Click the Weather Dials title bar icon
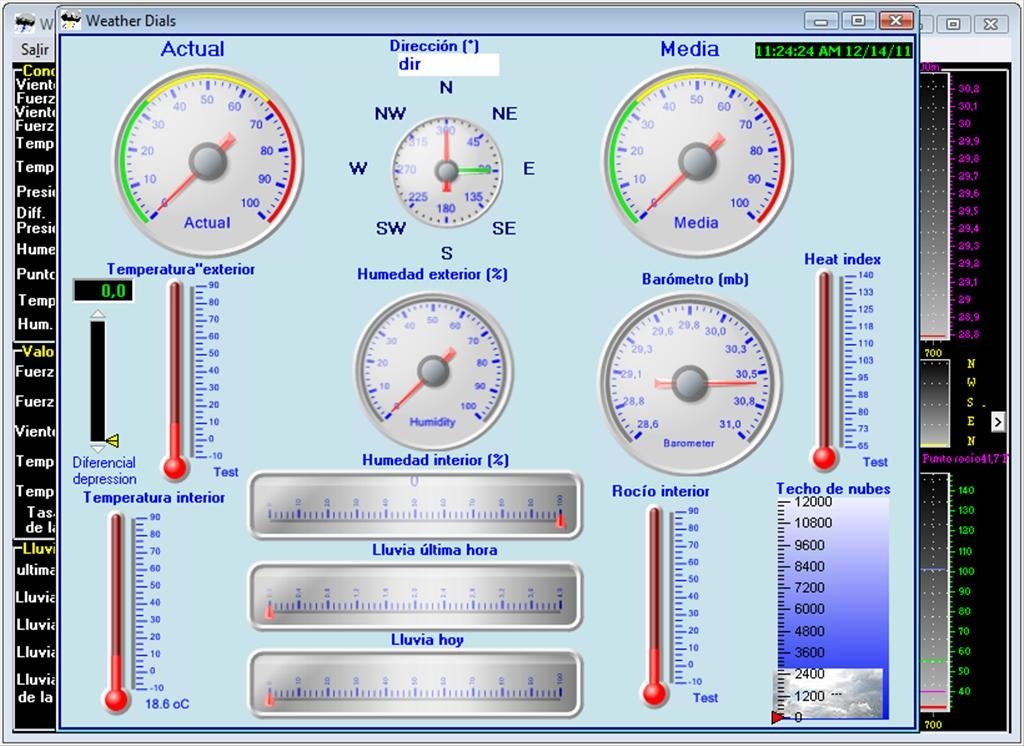 pyautogui.click(x=71, y=20)
